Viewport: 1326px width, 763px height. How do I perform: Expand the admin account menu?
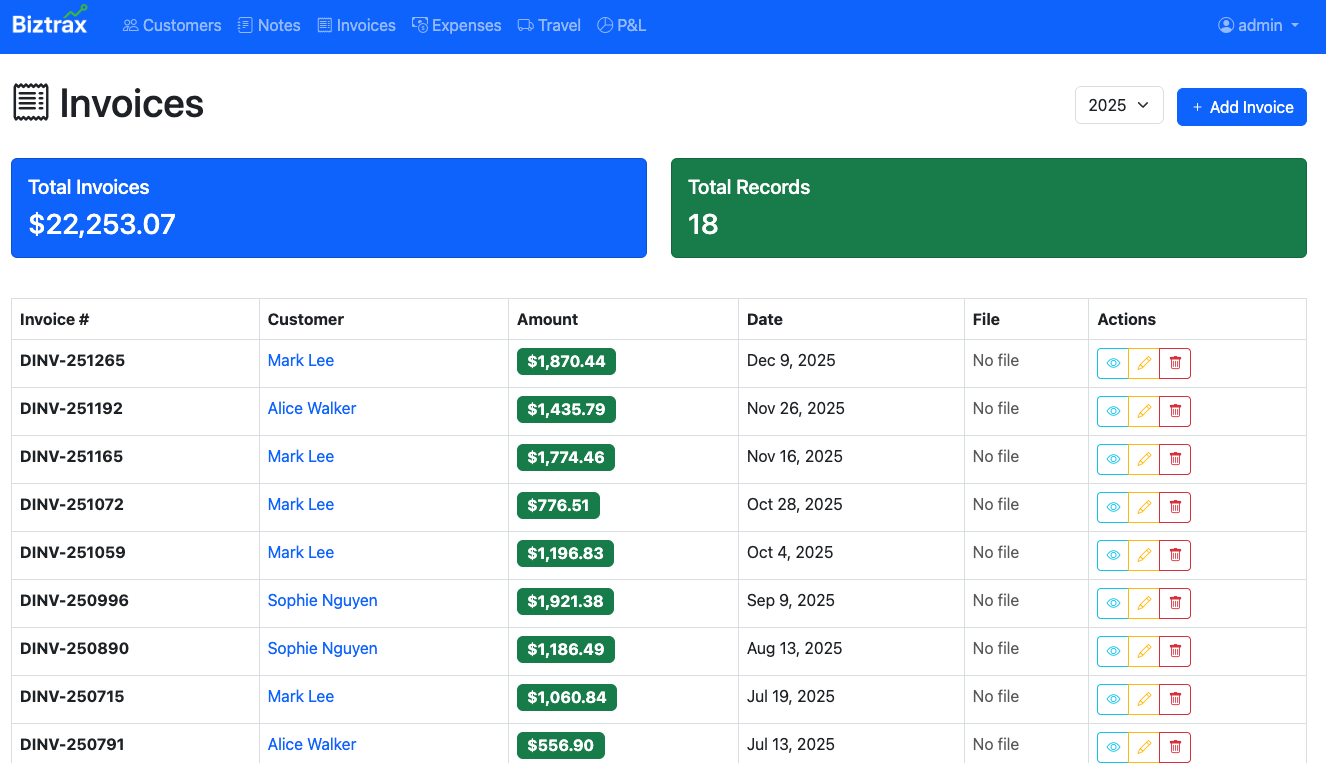[1258, 25]
